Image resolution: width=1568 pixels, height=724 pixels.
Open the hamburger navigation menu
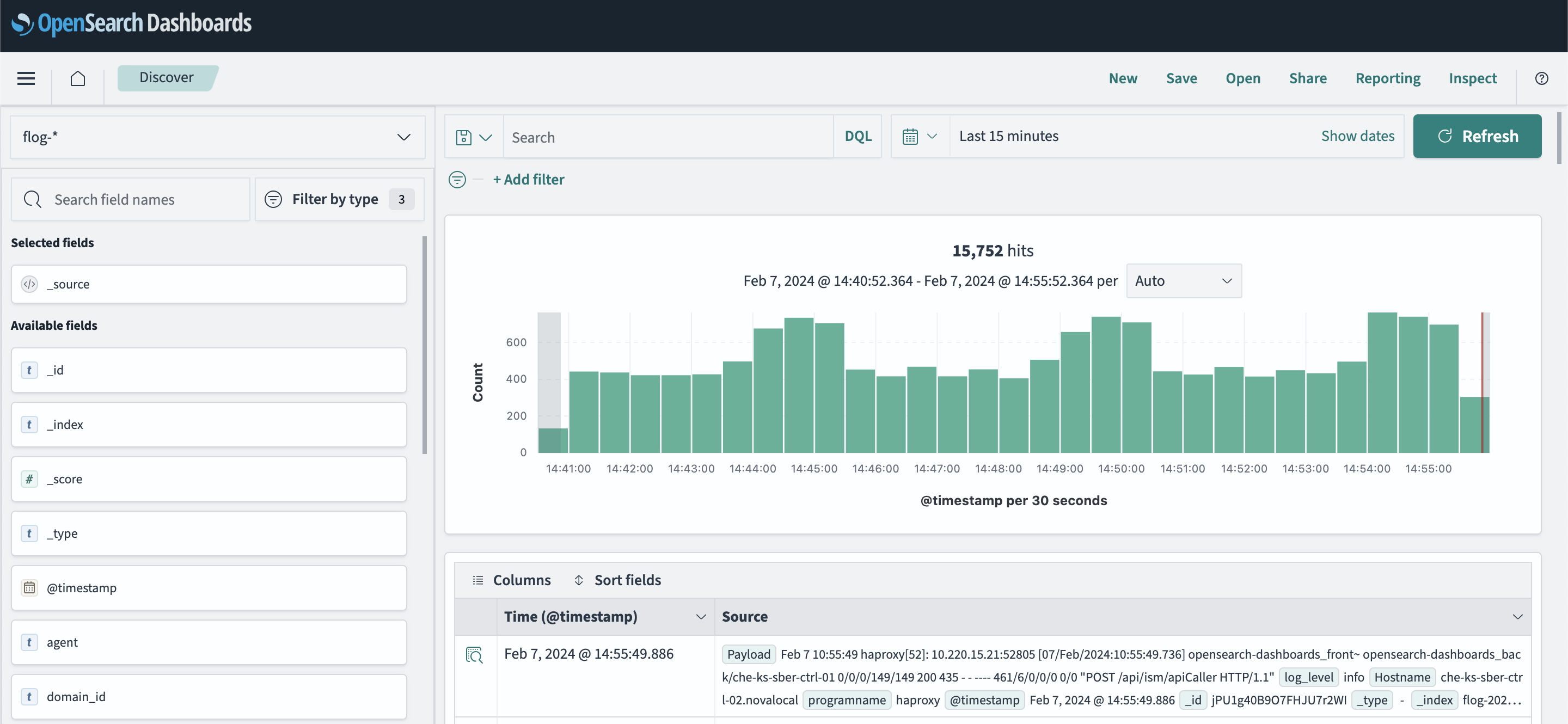pos(26,78)
